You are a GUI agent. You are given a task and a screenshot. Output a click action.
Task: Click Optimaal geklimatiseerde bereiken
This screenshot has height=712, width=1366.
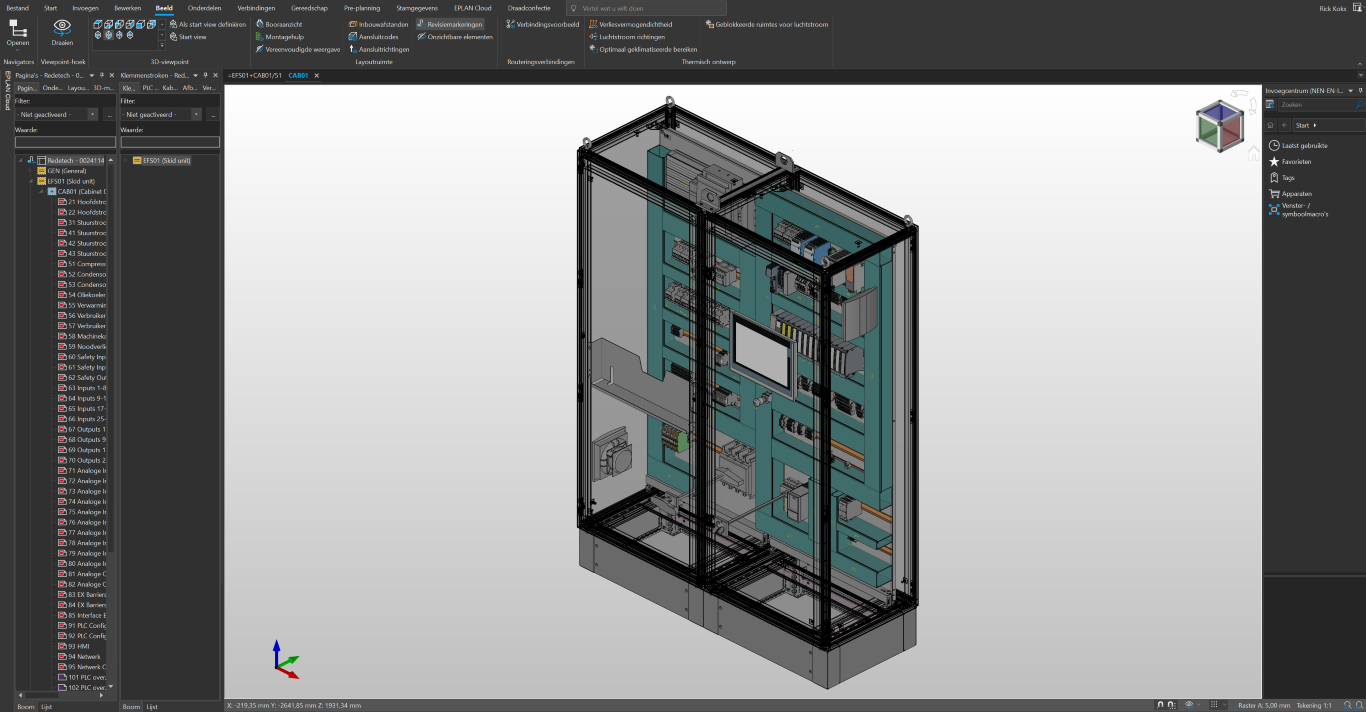pyautogui.click(x=642, y=49)
